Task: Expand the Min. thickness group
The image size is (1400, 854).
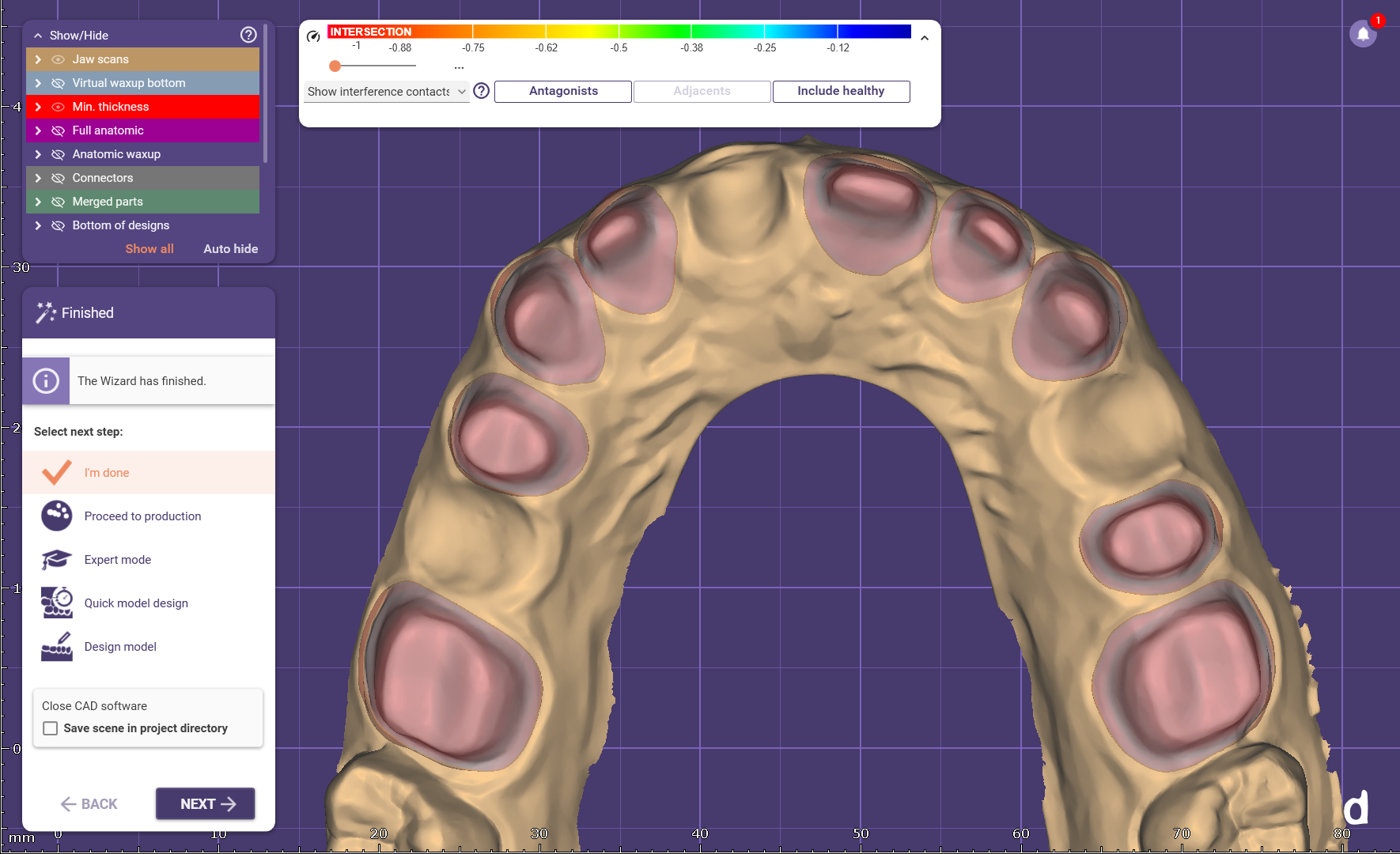Action: tap(38, 107)
